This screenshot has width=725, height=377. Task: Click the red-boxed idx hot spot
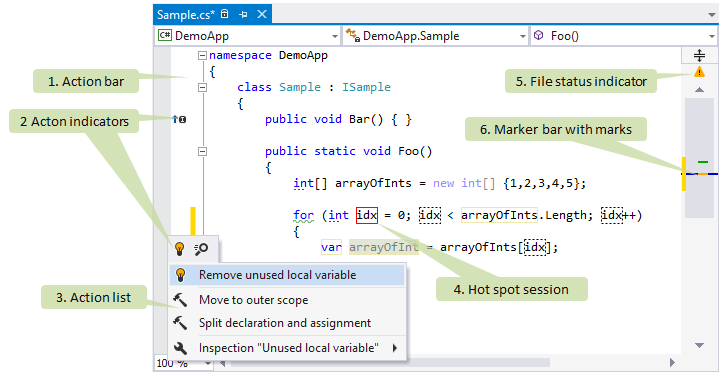(x=367, y=215)
